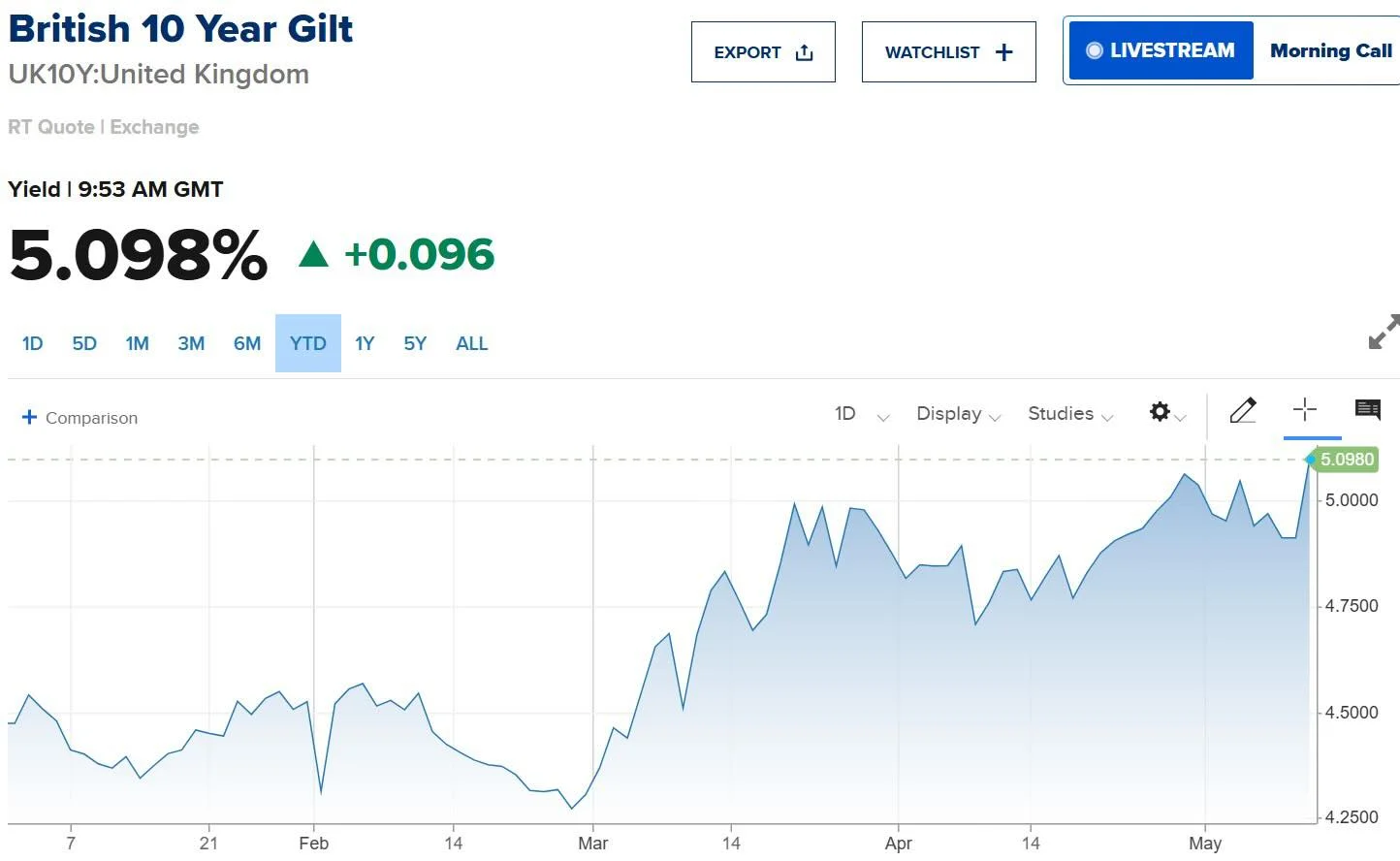Click the 21 label on the date axis
The height and width of the screenshot is (861, 1400).
(208, 844)
